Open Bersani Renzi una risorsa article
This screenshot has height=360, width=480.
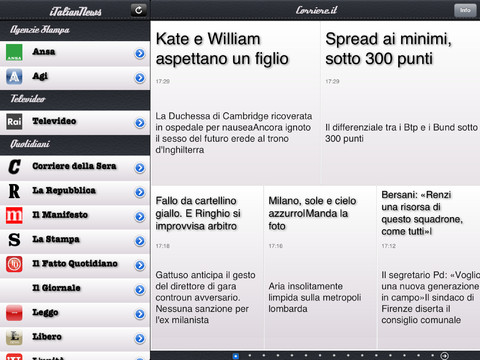422,213
